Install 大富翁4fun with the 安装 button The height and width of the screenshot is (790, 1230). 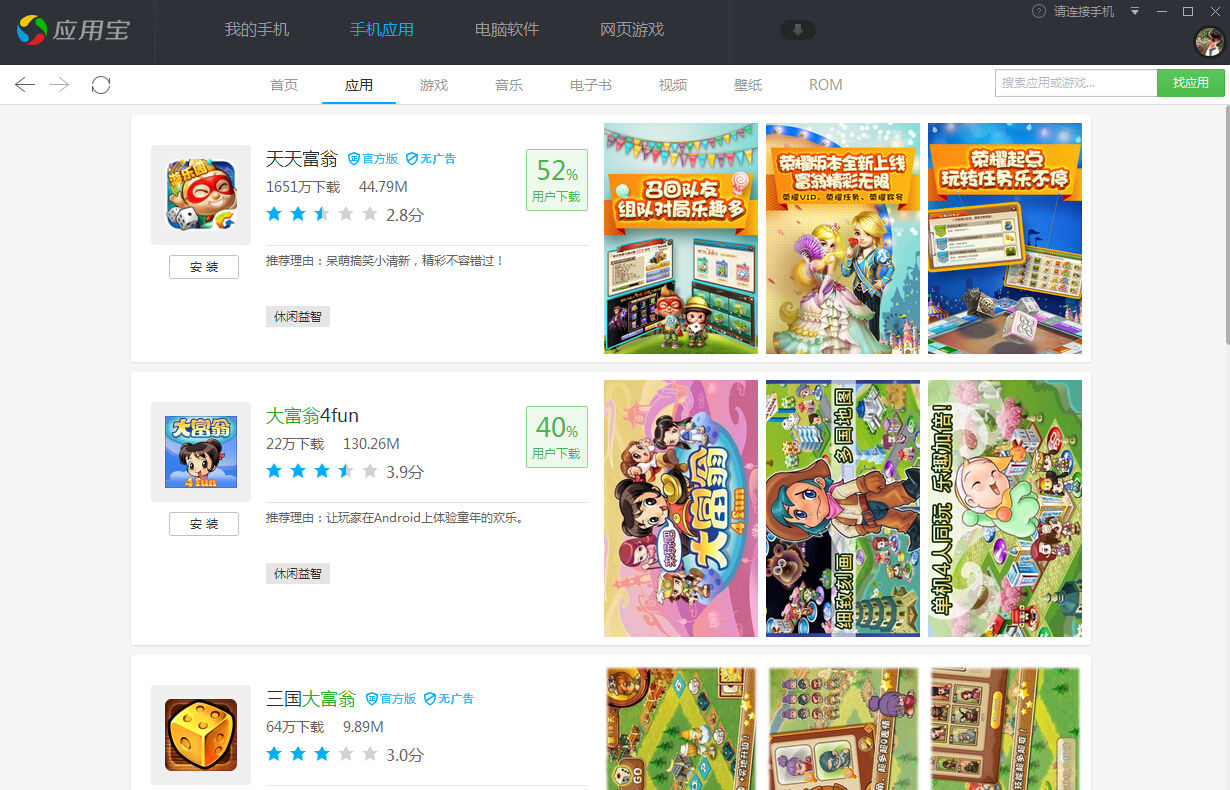(204, 524)
